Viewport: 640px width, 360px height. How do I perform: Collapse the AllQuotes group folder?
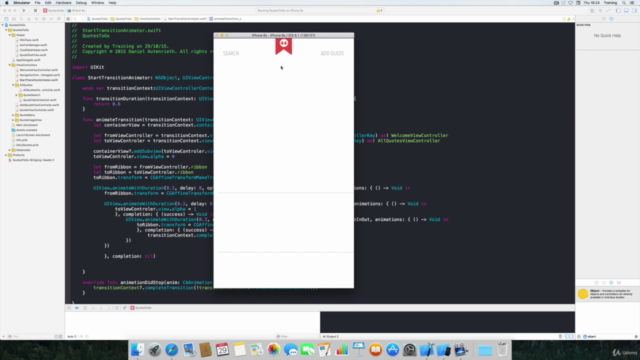click(13, 85)
